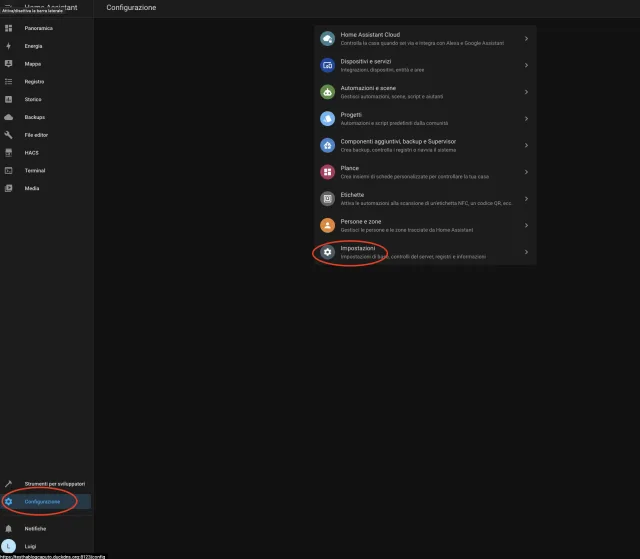Click the Automazioni e scene robot icon
The width and height of the screenshot is (640, 559).
[x=327, y=92]
